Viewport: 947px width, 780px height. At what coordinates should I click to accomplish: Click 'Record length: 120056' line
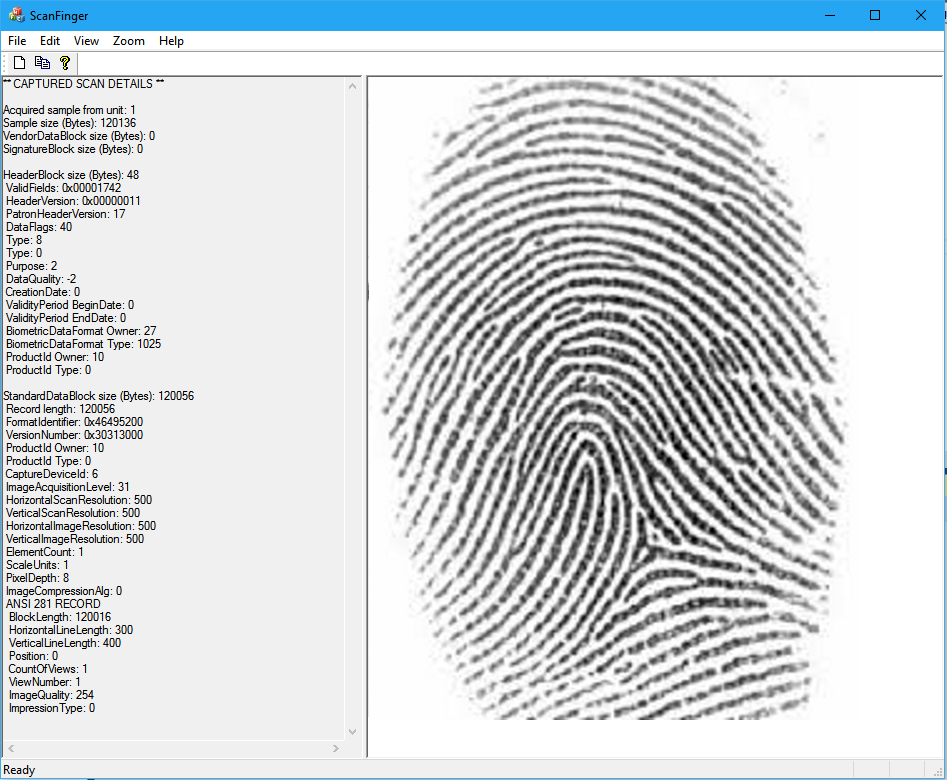(x=60, y=409)
